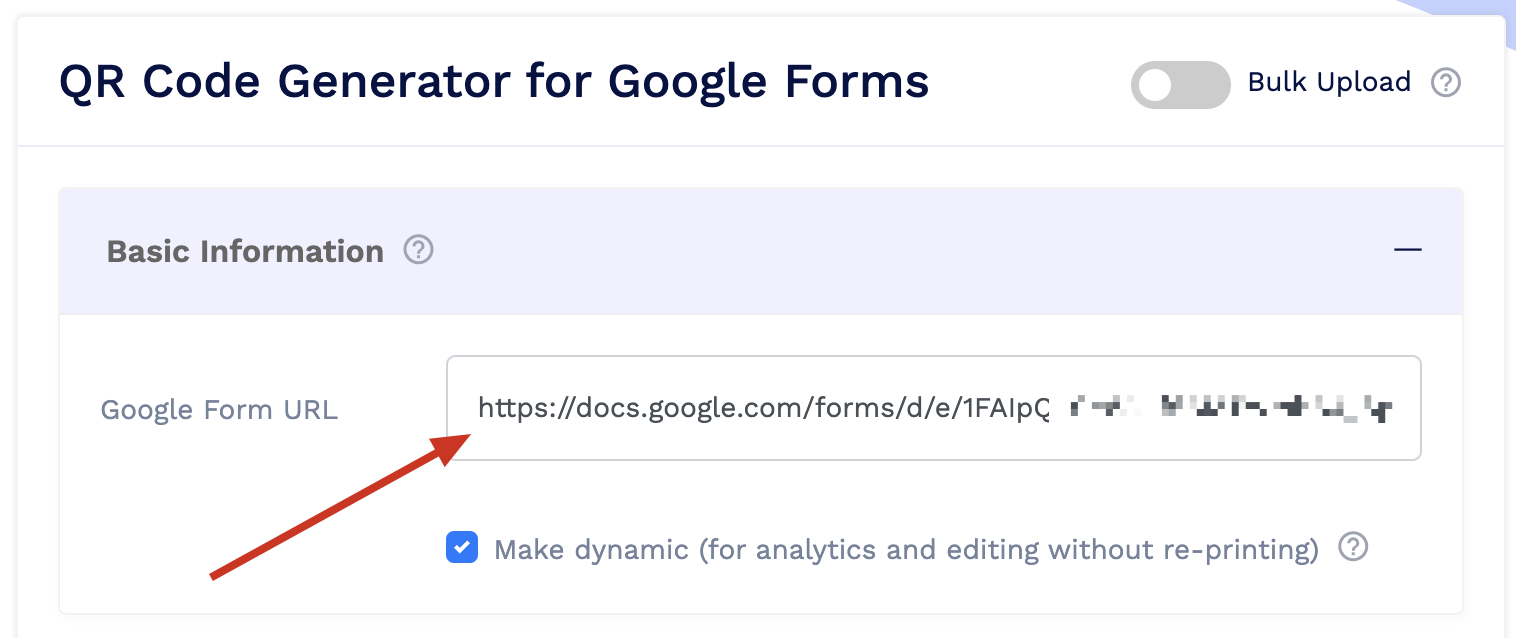The height and width of the screenshot is (638, 1516).
Task: Click the white checkmark in the blue box
Action: click(461, 548)
